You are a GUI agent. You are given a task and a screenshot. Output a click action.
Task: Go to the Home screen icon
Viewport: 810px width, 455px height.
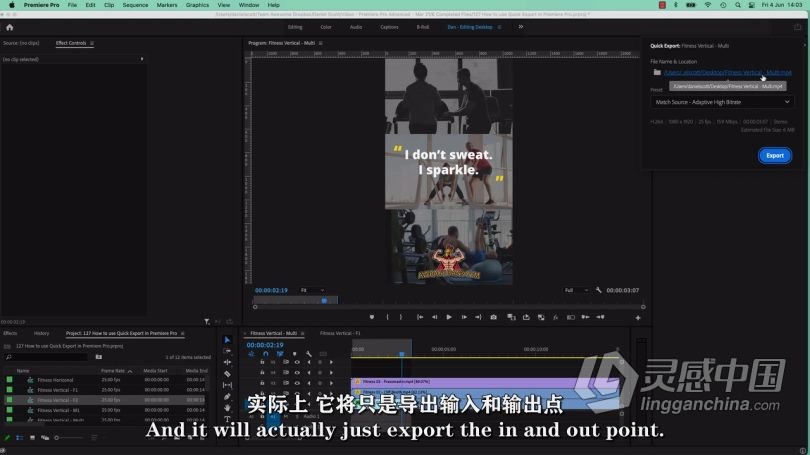click(x=9, y=27)
